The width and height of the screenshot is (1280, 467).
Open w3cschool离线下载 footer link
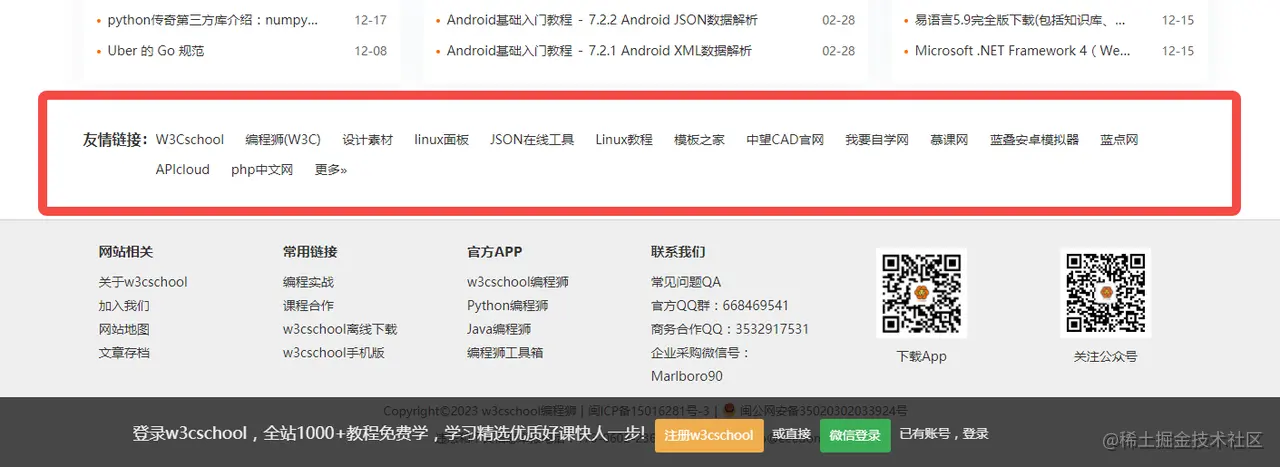[x=340, y=329]
